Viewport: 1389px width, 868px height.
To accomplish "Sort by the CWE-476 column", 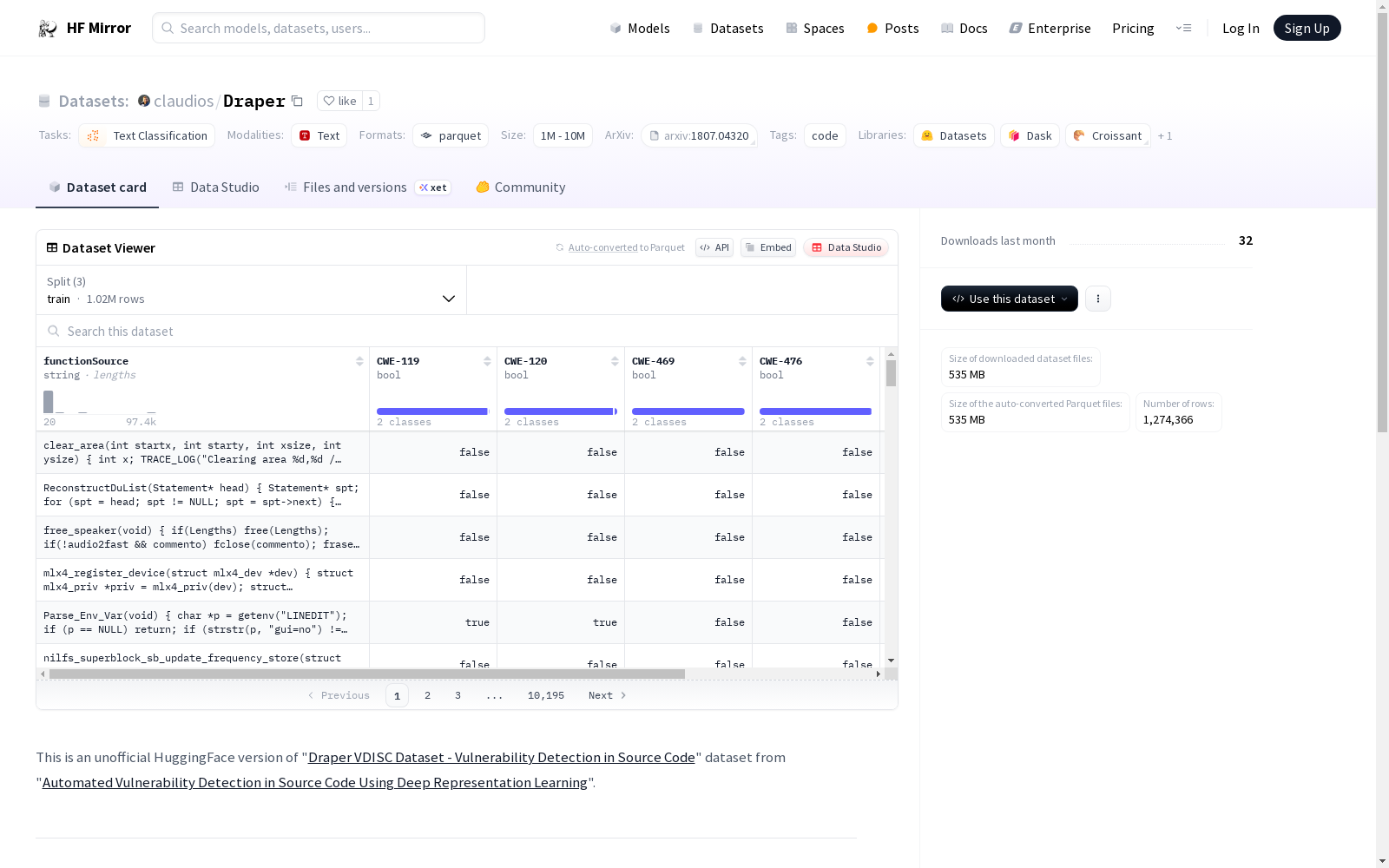I will coord(870,361).
